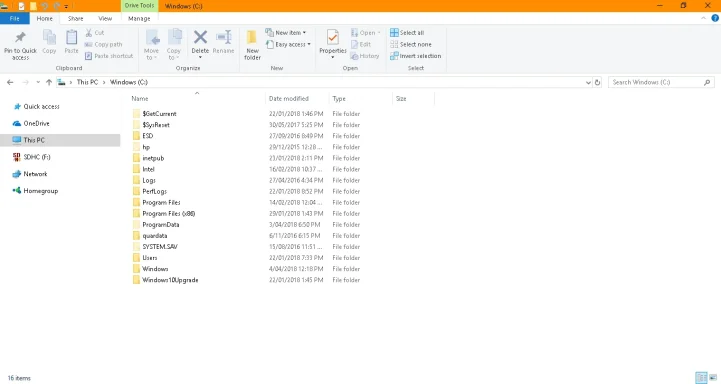The image size is (721, 384).
Task: Select the SYSTEM.SAV folder
Action: tap(160, 246)
